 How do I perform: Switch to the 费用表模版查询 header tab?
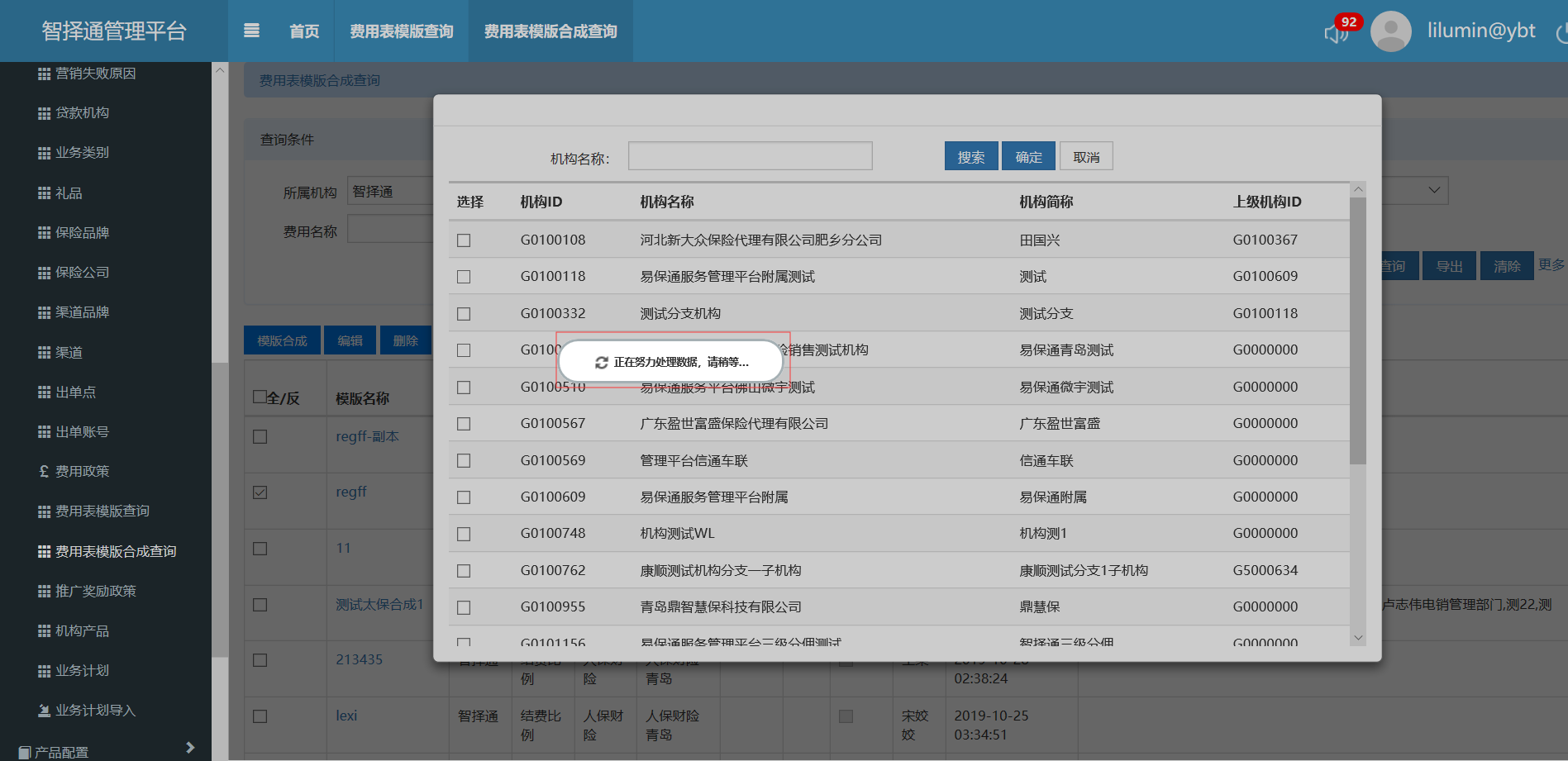click(x=402, y=31)
